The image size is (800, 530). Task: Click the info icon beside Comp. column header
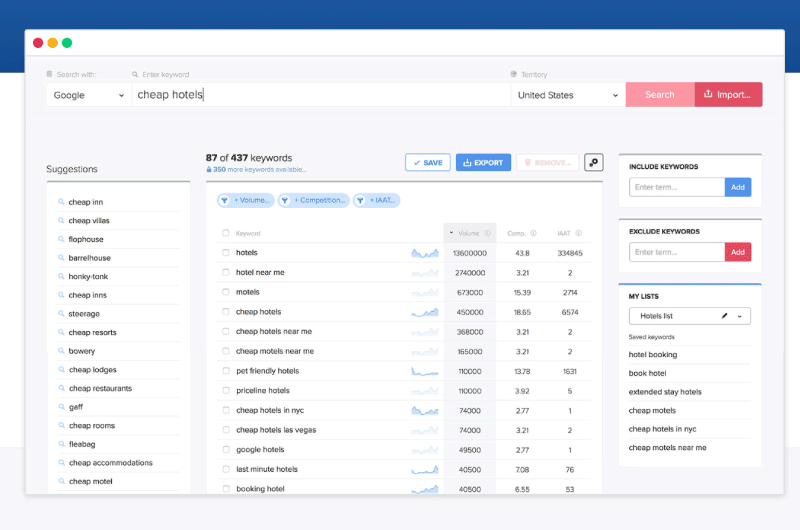[533, 233]
